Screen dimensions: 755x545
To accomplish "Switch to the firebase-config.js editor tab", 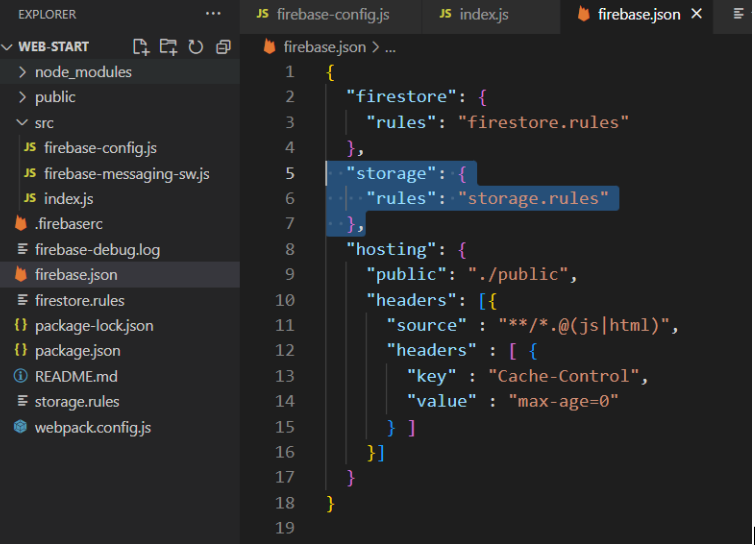I will coord(331,15).
